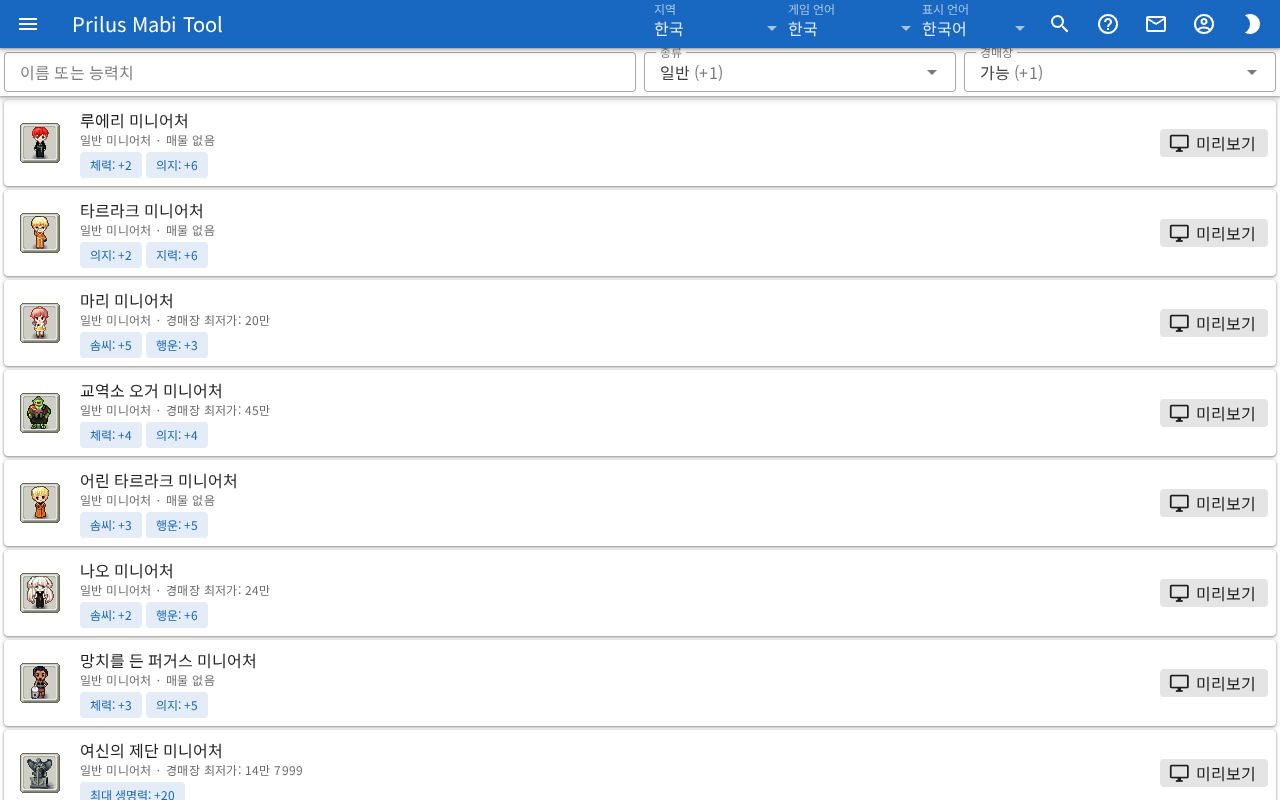The image size is (1280, 800).
Task: Click the 타르라크 미니어처 portrait icon
Action: [40, 233]
